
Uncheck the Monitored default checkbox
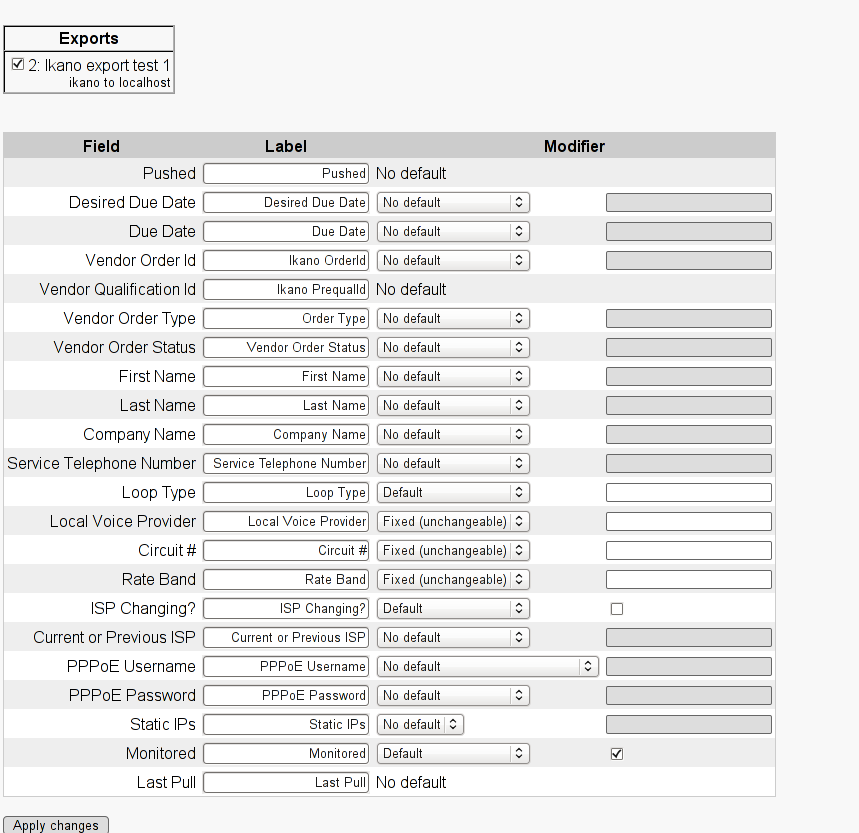[x=617, y=754]
